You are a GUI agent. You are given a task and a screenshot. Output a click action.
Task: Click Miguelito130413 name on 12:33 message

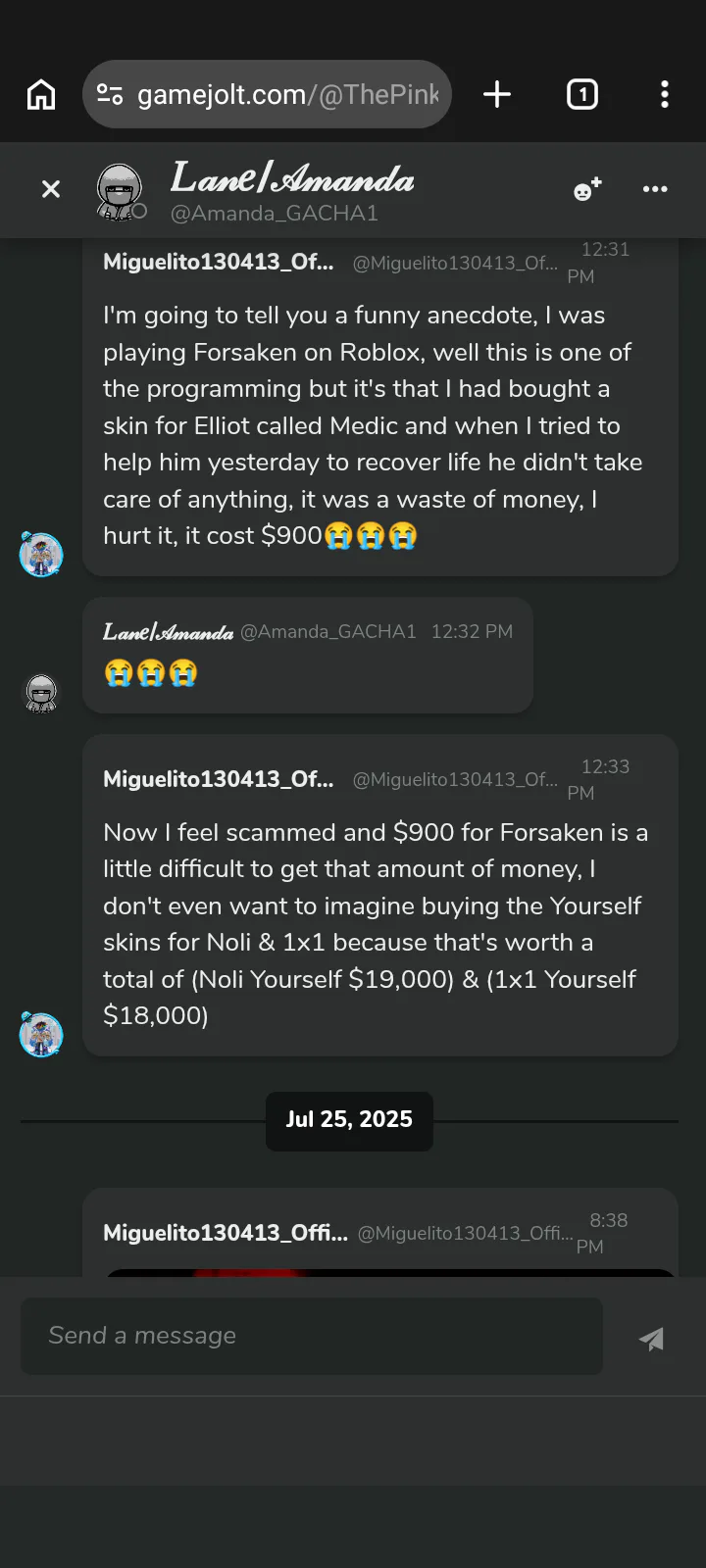[218, 779]
